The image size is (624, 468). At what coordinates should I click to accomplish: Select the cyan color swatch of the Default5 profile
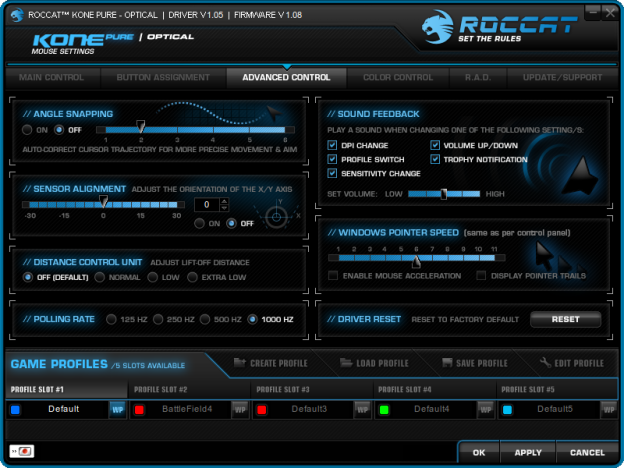click(x=507, y=410)
